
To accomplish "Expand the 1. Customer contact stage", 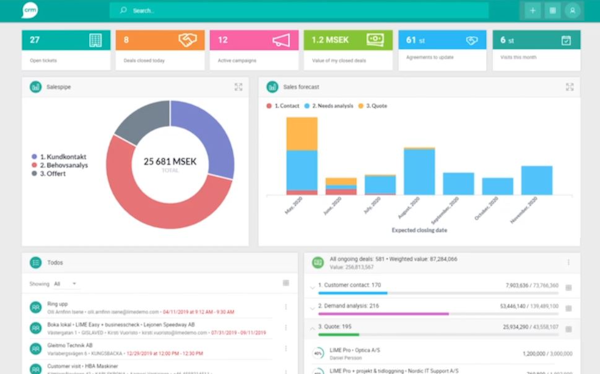I will [312, 287].
